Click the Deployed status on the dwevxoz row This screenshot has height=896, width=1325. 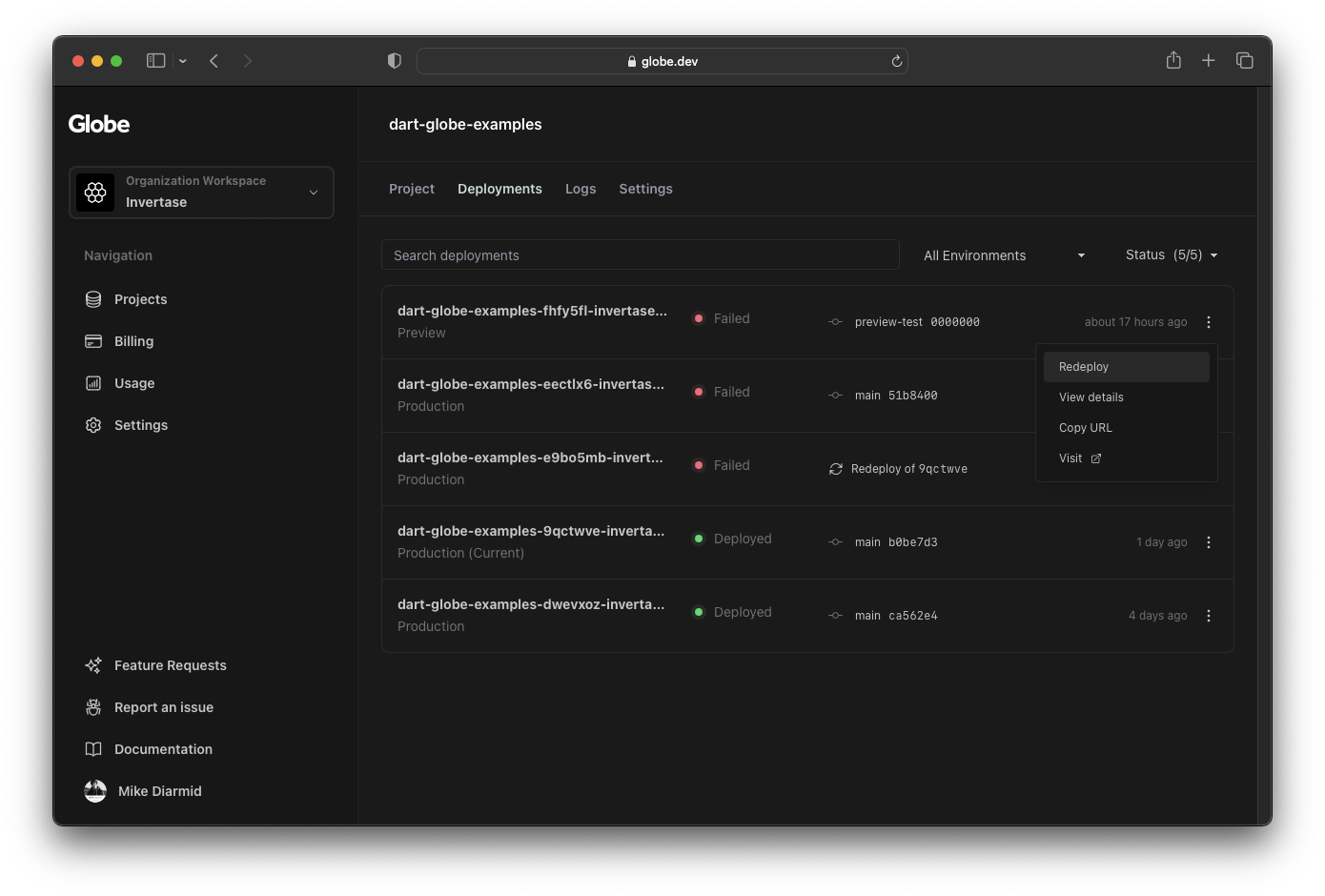(x=732, y=612)
